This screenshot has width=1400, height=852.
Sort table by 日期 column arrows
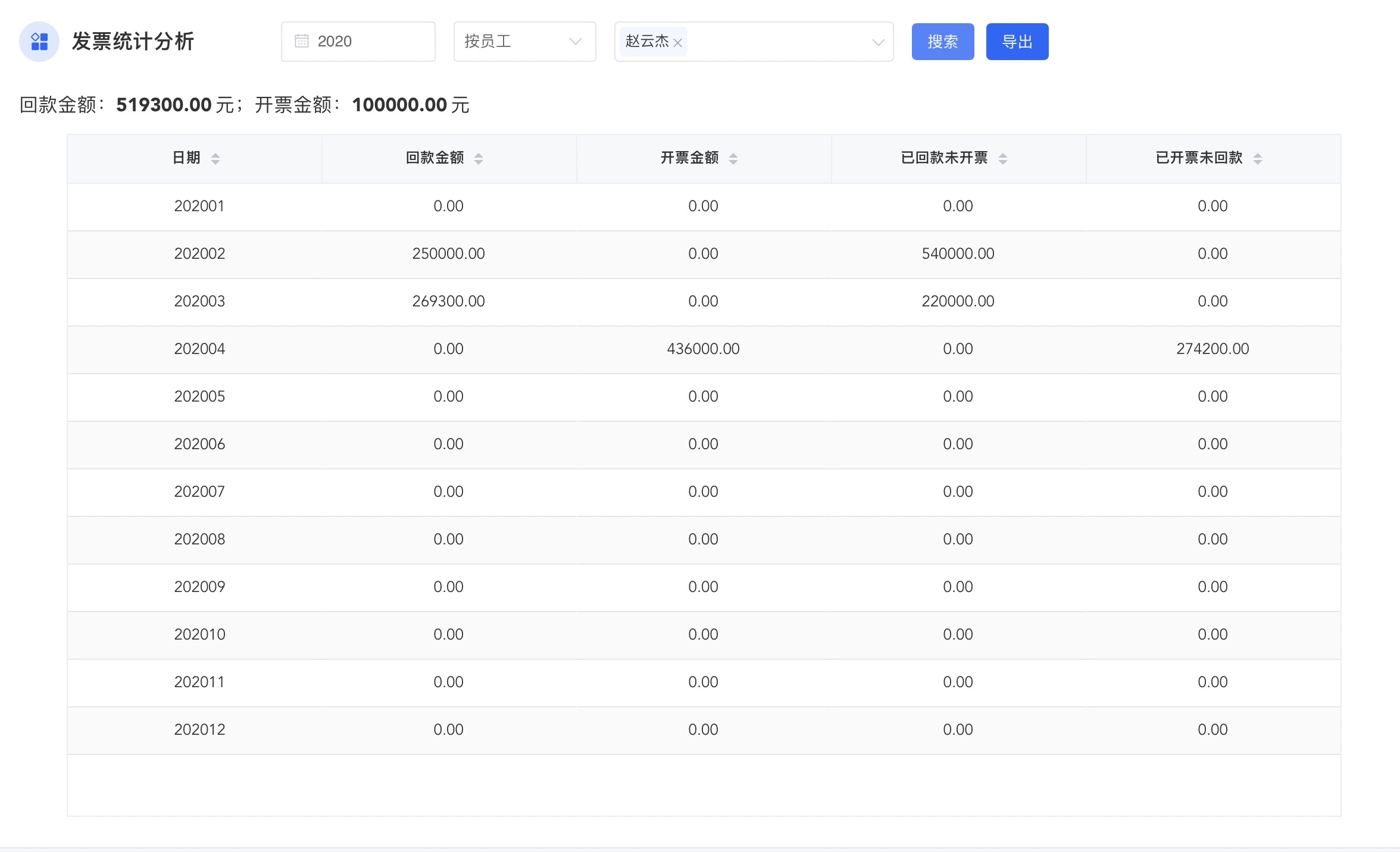[x=215, y=158]
